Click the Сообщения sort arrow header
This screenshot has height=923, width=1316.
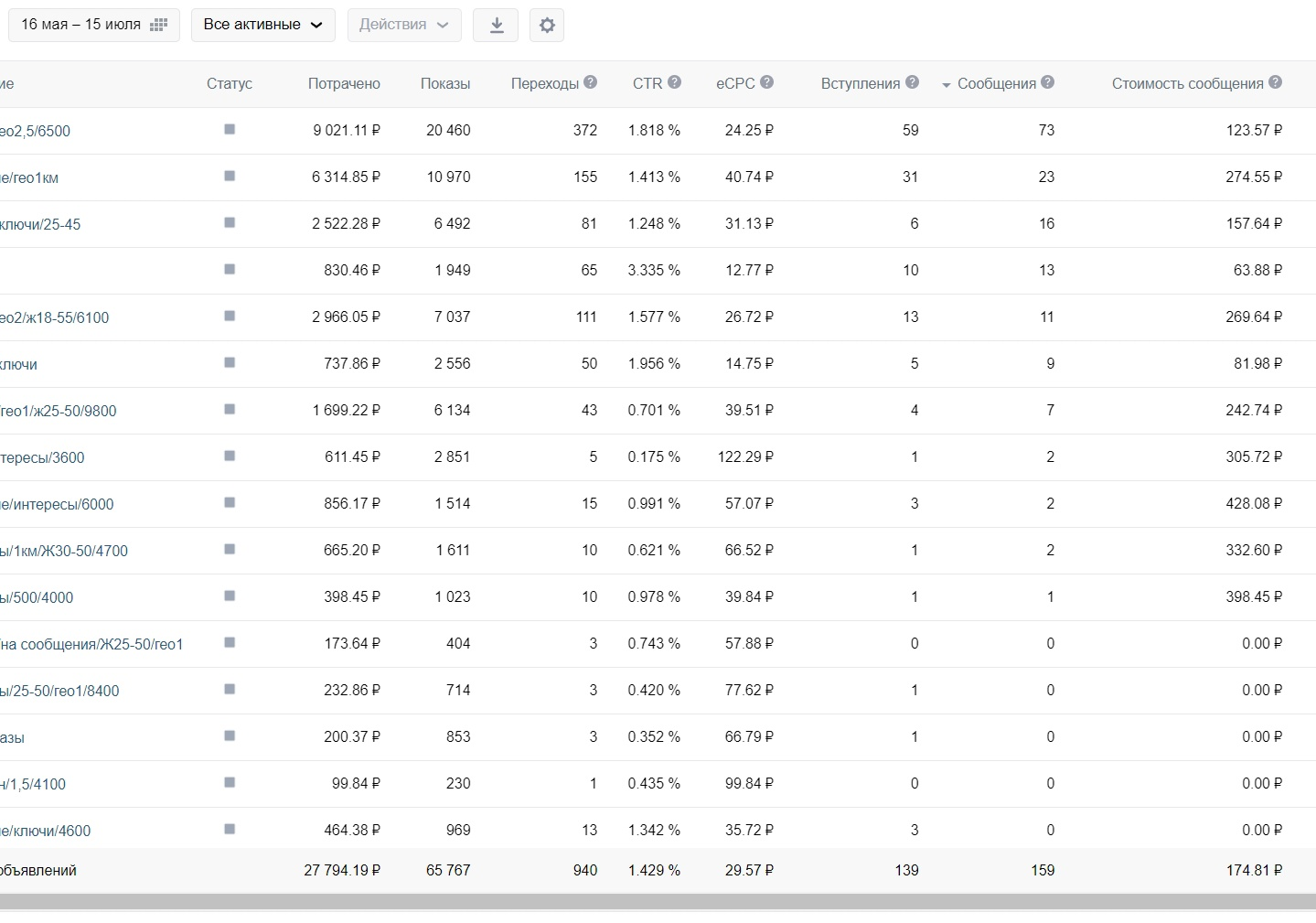pos(997,84)
